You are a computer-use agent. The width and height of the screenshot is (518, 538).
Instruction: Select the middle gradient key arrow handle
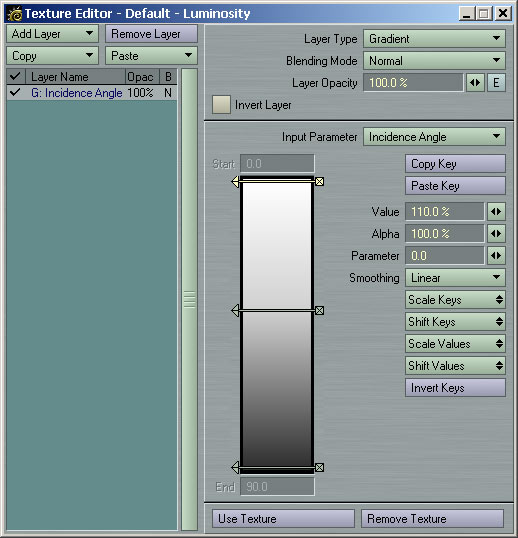coord(235,311)
